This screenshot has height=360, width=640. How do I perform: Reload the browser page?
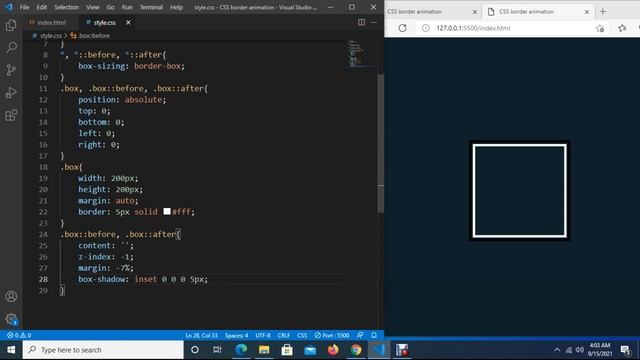click(x=402, y=28)
